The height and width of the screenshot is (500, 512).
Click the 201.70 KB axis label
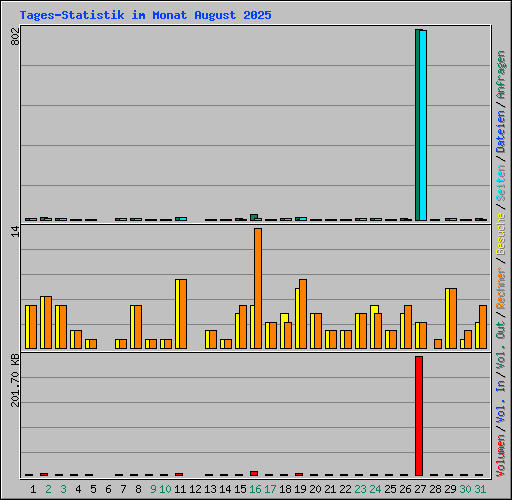coord(15,380)
